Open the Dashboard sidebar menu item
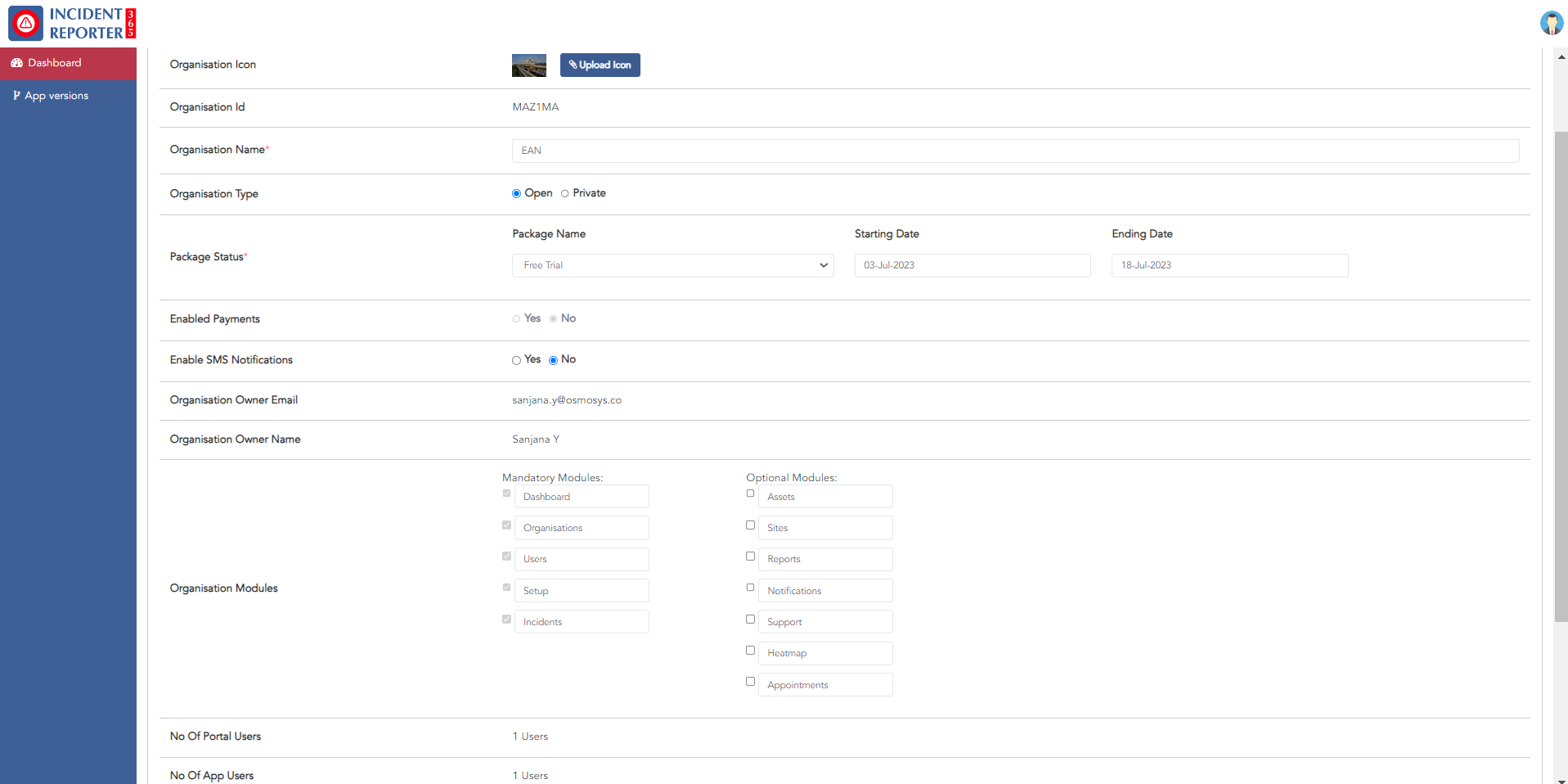The width and height of the screenshot is (1568, 784). point(54,63)
